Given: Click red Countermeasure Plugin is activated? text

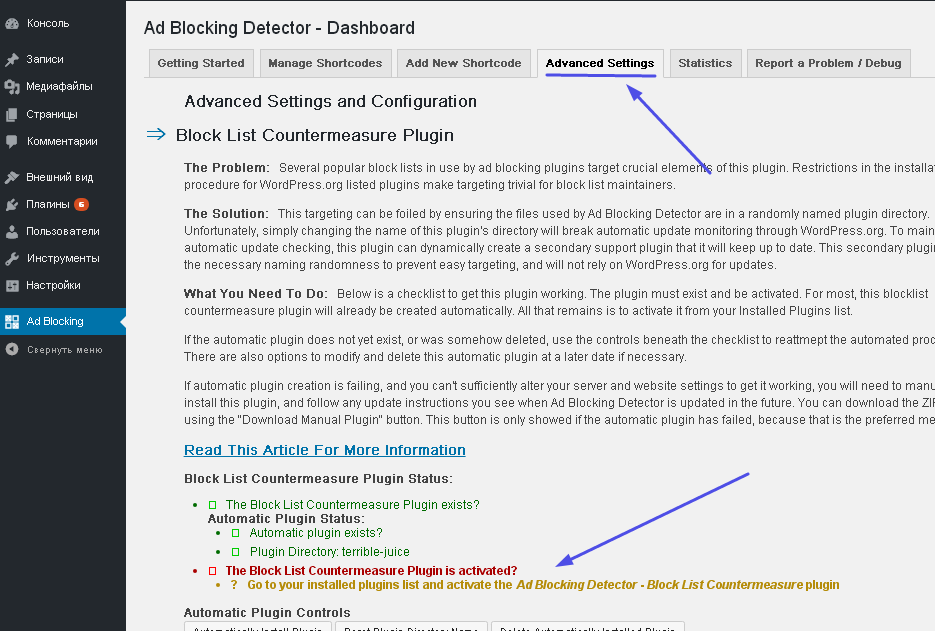Looking at the screenshot, I should pyautogui.click(x=371, y=571).
